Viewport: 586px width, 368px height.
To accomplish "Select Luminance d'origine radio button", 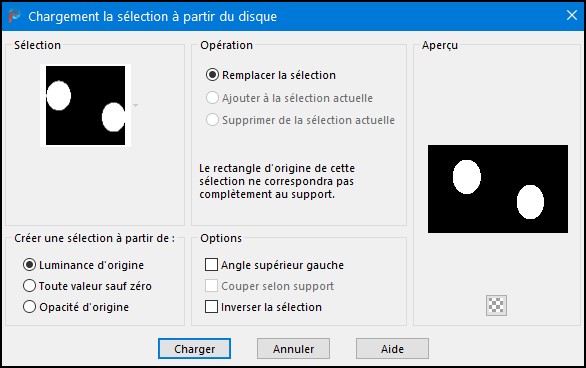I will (x=30, y=265).
